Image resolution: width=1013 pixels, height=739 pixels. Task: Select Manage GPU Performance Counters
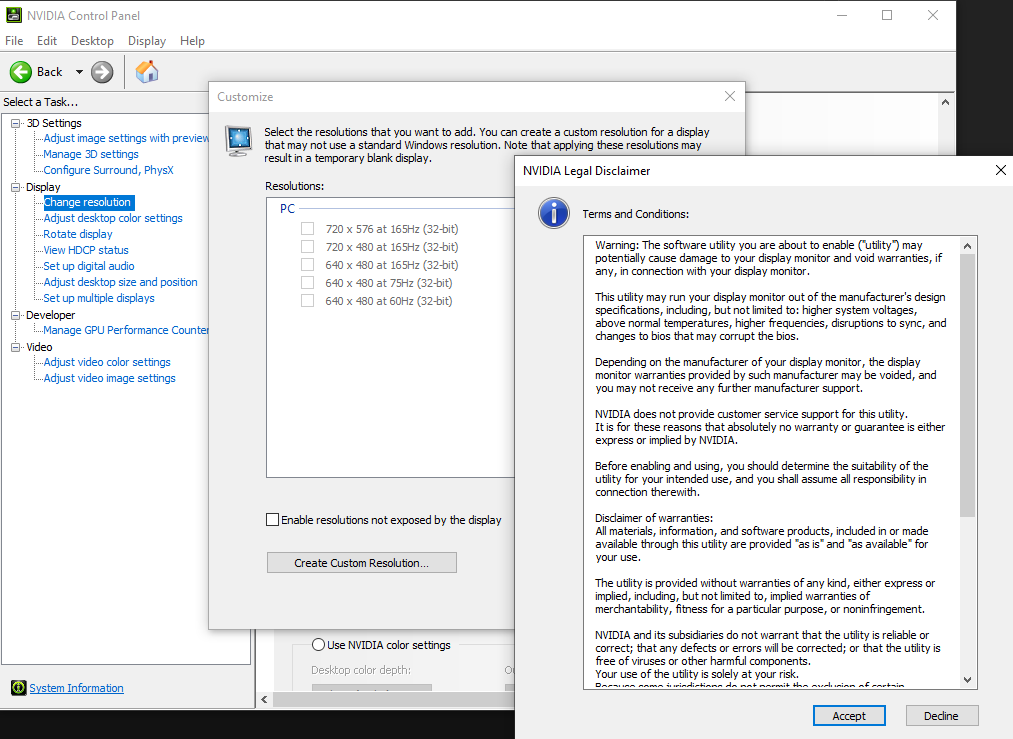tap(126, 330)
